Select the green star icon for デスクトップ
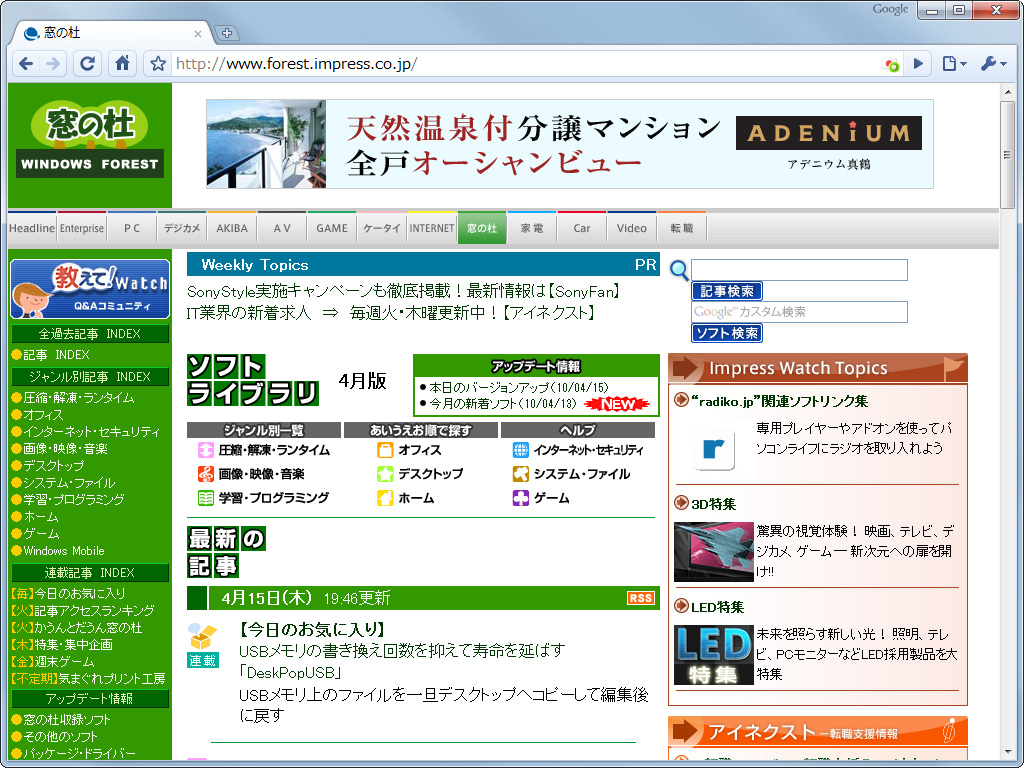This screenshot has height=768, width=1024. tap(383, 473)
